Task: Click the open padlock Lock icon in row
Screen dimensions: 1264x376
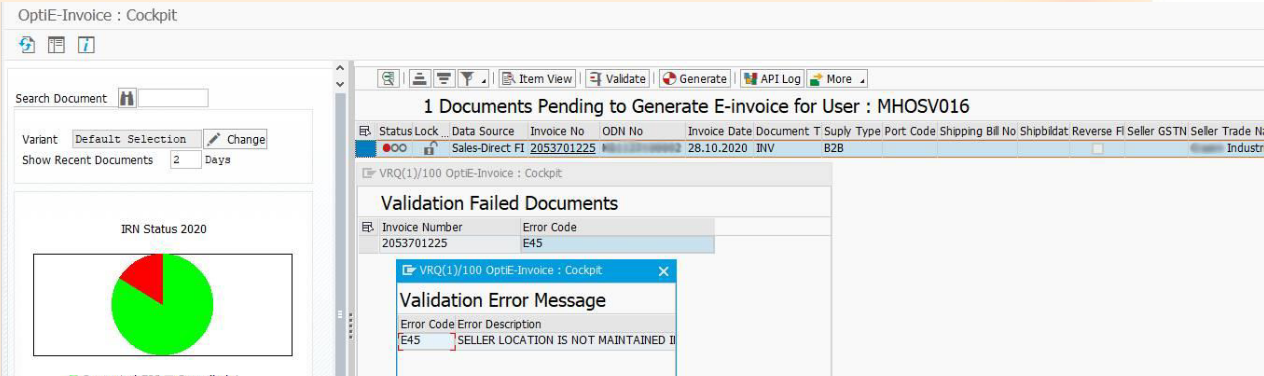Action: click(x=430, y=148)
